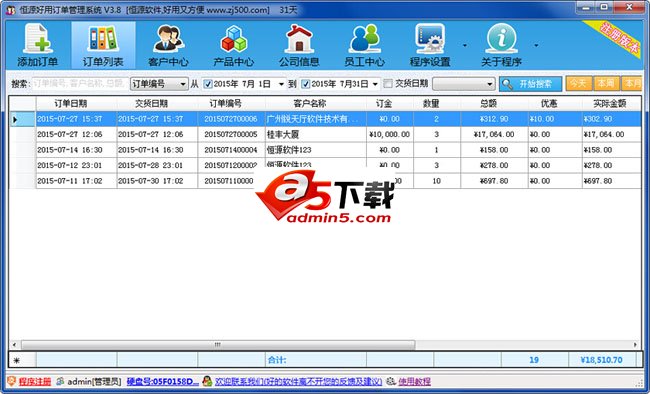Select the 订单列表 (Order List) toolbar icon
Image resolution: width=650 pixels, height=394 pixels.
point(103,45)
